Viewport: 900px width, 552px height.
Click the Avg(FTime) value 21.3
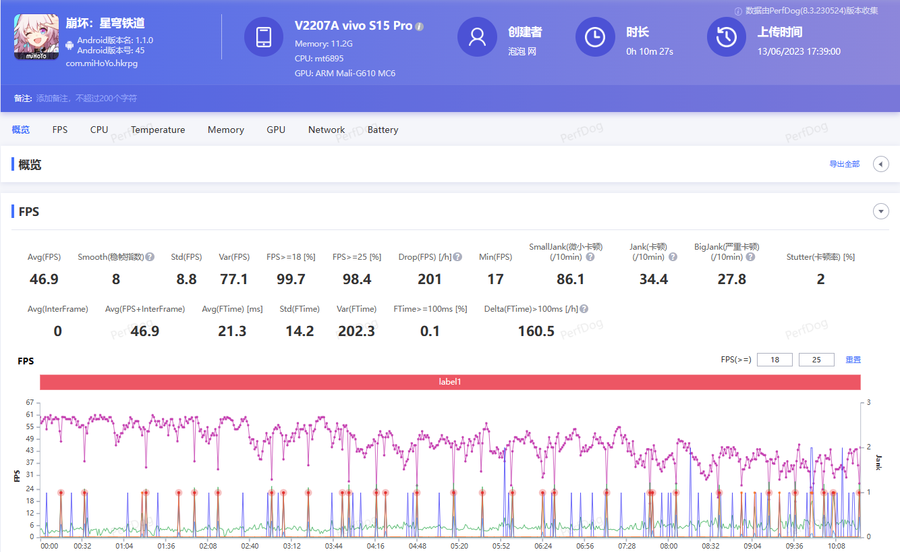click(232, 331)
